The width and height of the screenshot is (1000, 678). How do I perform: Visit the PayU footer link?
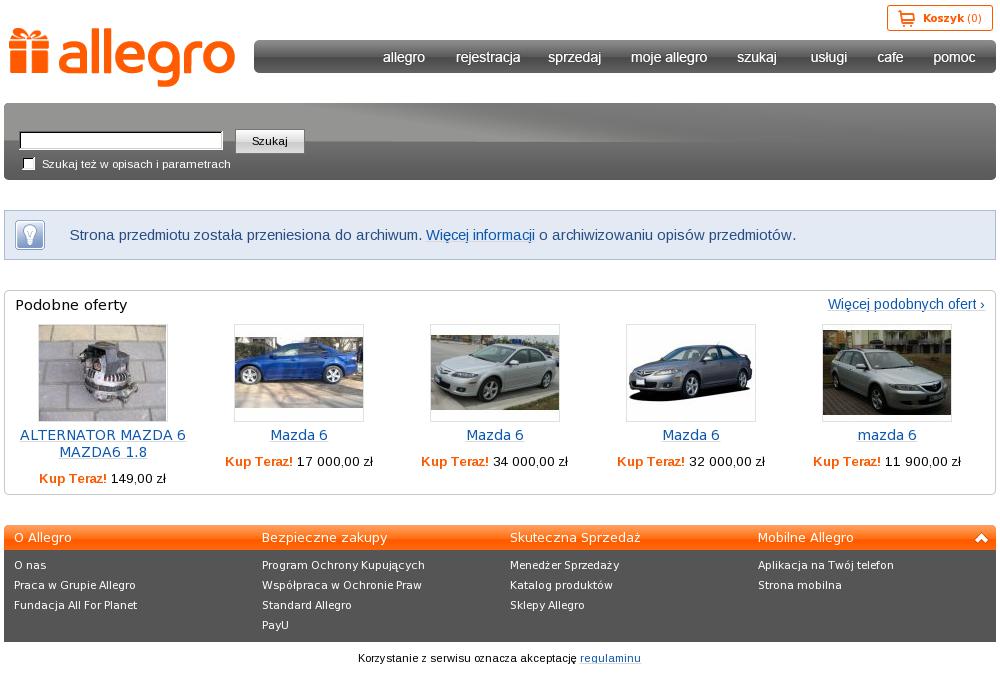click(x=275, y=625)
